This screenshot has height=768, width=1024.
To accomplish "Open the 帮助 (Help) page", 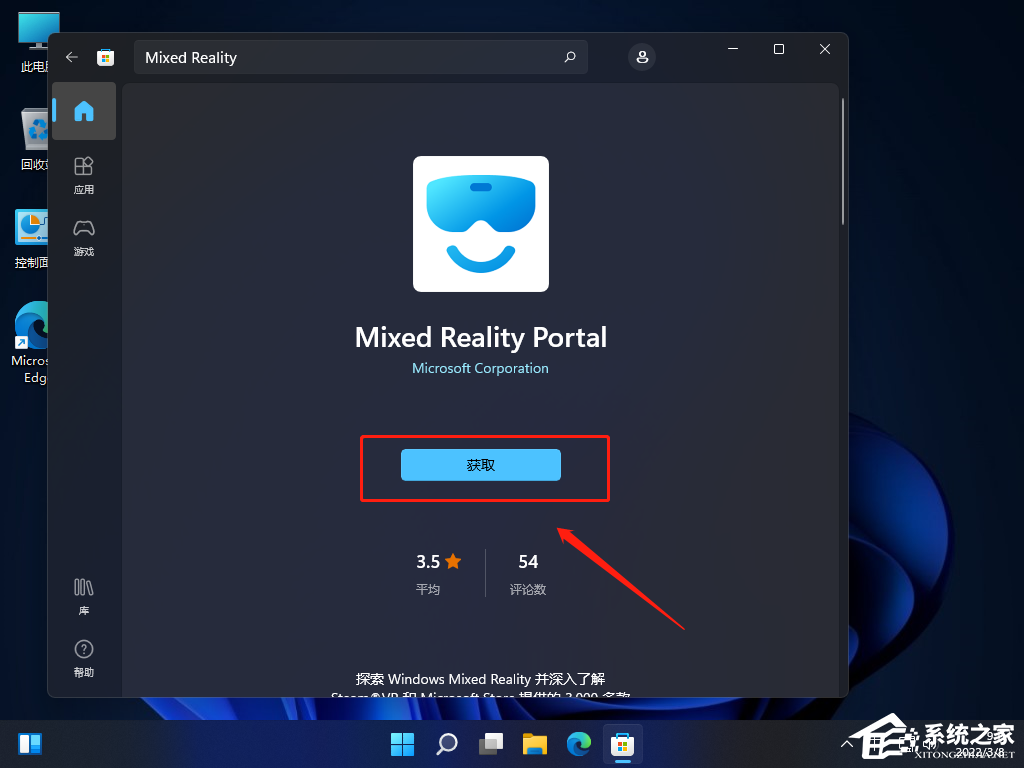I will tap(84, 658).
